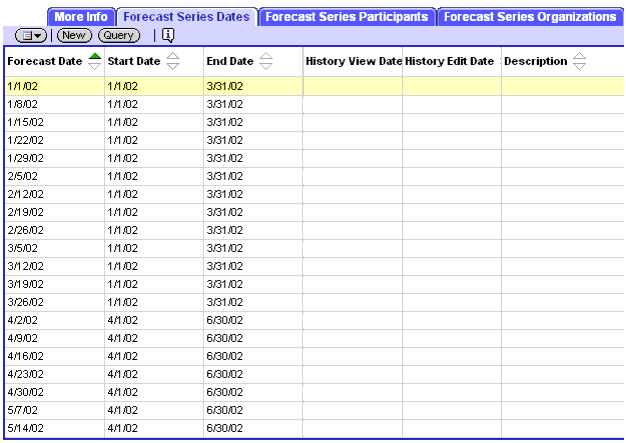Sort by Start Date column arrows
Viewport: 626px width, 443px height.
click(173, 61)
